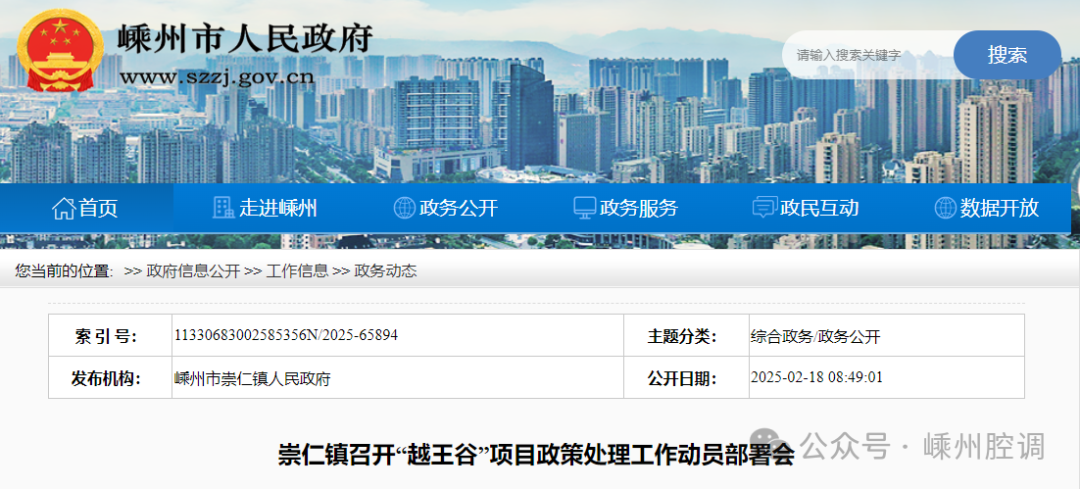This screenshot has height=489, width=1080.
Task: Click the 嵊州市人民政府 site title
Action: pyautogui.click(x=245, y=38)
